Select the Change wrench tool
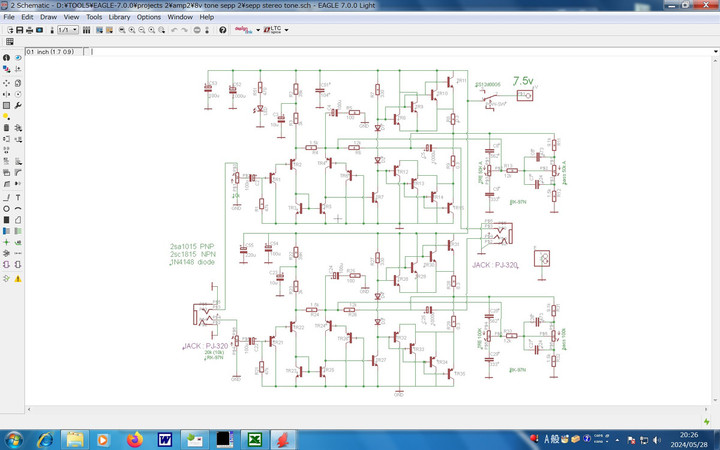The height and width of the screenshot is (450, 720). click(18, 105)
